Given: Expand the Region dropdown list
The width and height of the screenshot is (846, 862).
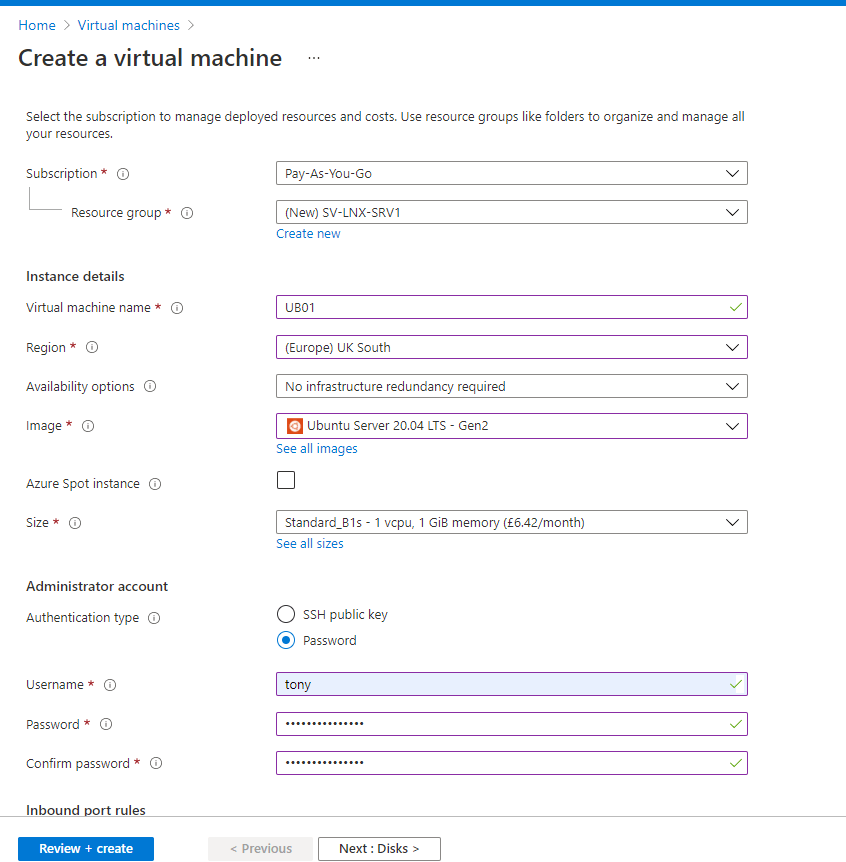Looking at the screenshot, I should 511,347.
